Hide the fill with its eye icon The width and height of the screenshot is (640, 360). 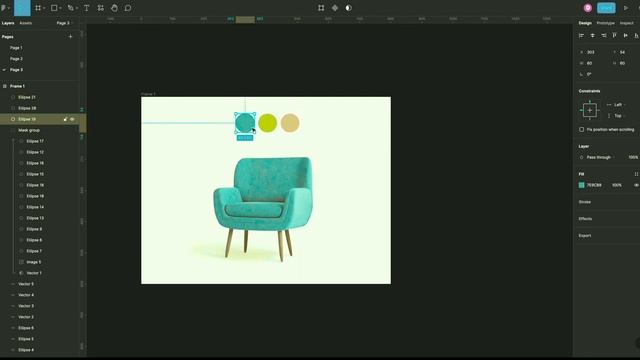point(636,185)
